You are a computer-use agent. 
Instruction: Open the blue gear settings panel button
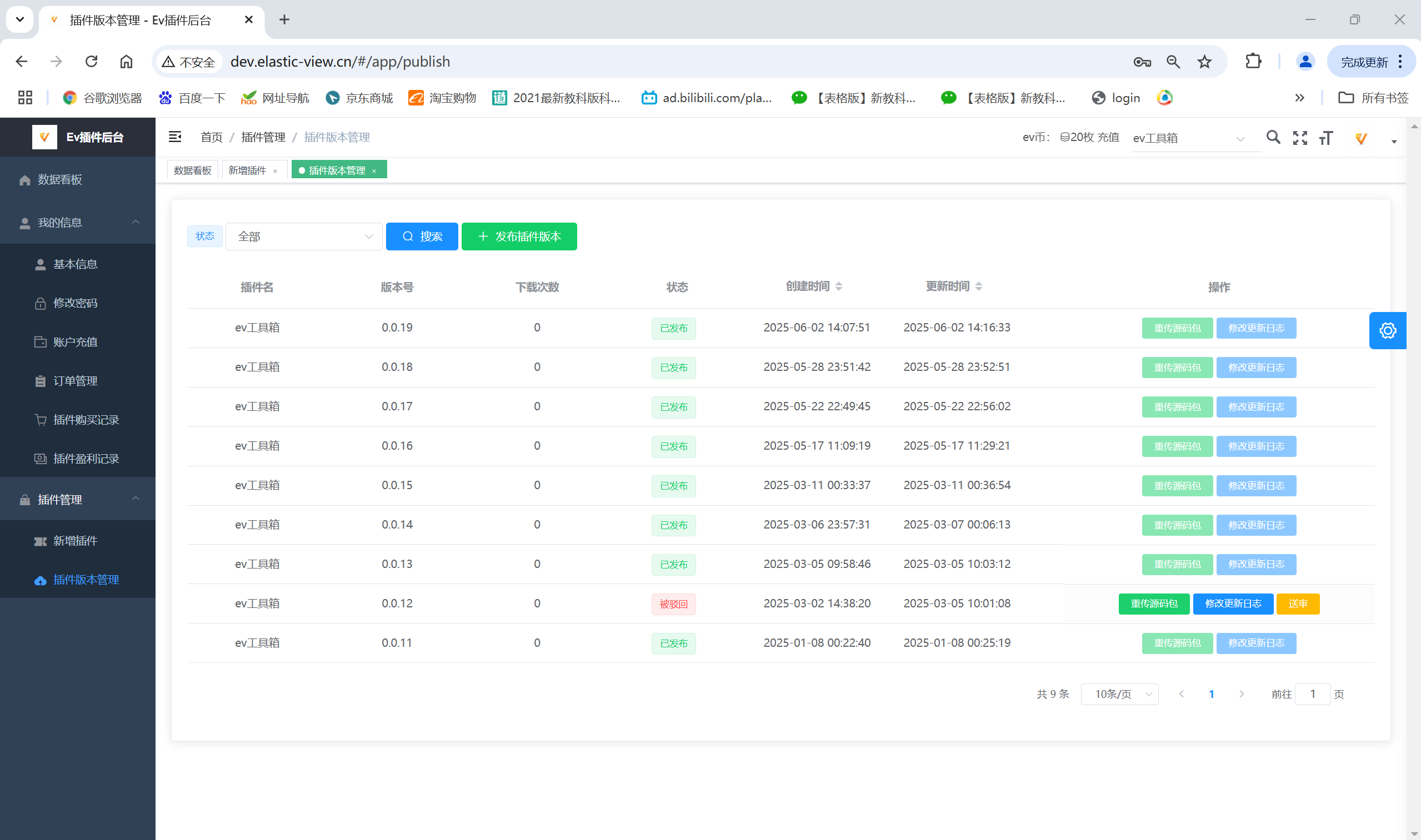1388,330
